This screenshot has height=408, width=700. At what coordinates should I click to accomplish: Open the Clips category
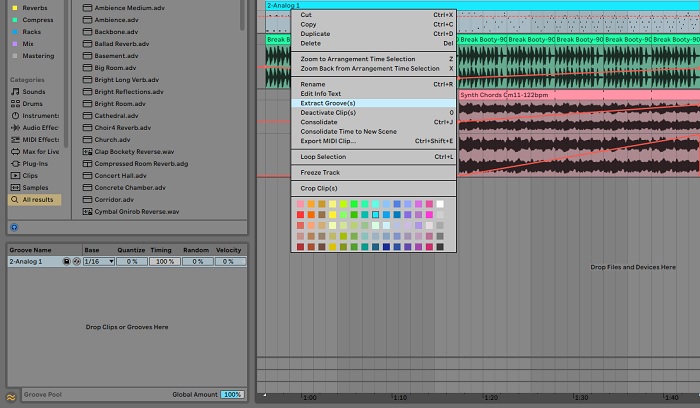[x=25, y=176]
